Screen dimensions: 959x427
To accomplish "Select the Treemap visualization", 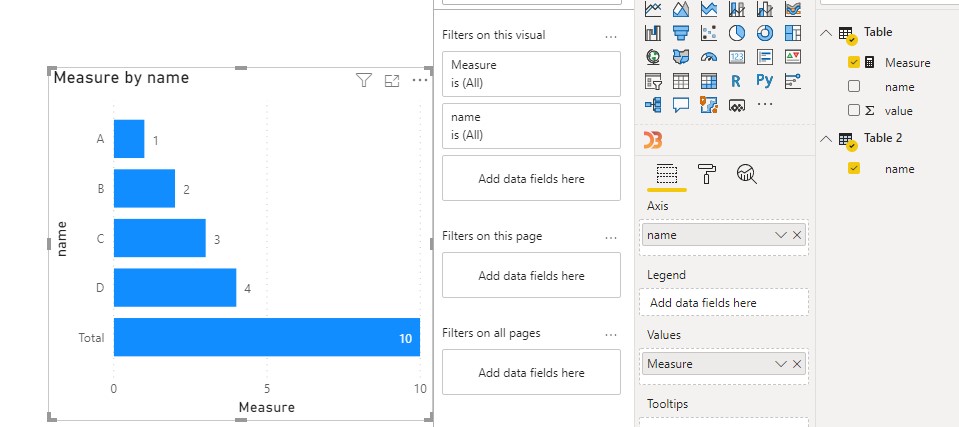I will [793, 32].
